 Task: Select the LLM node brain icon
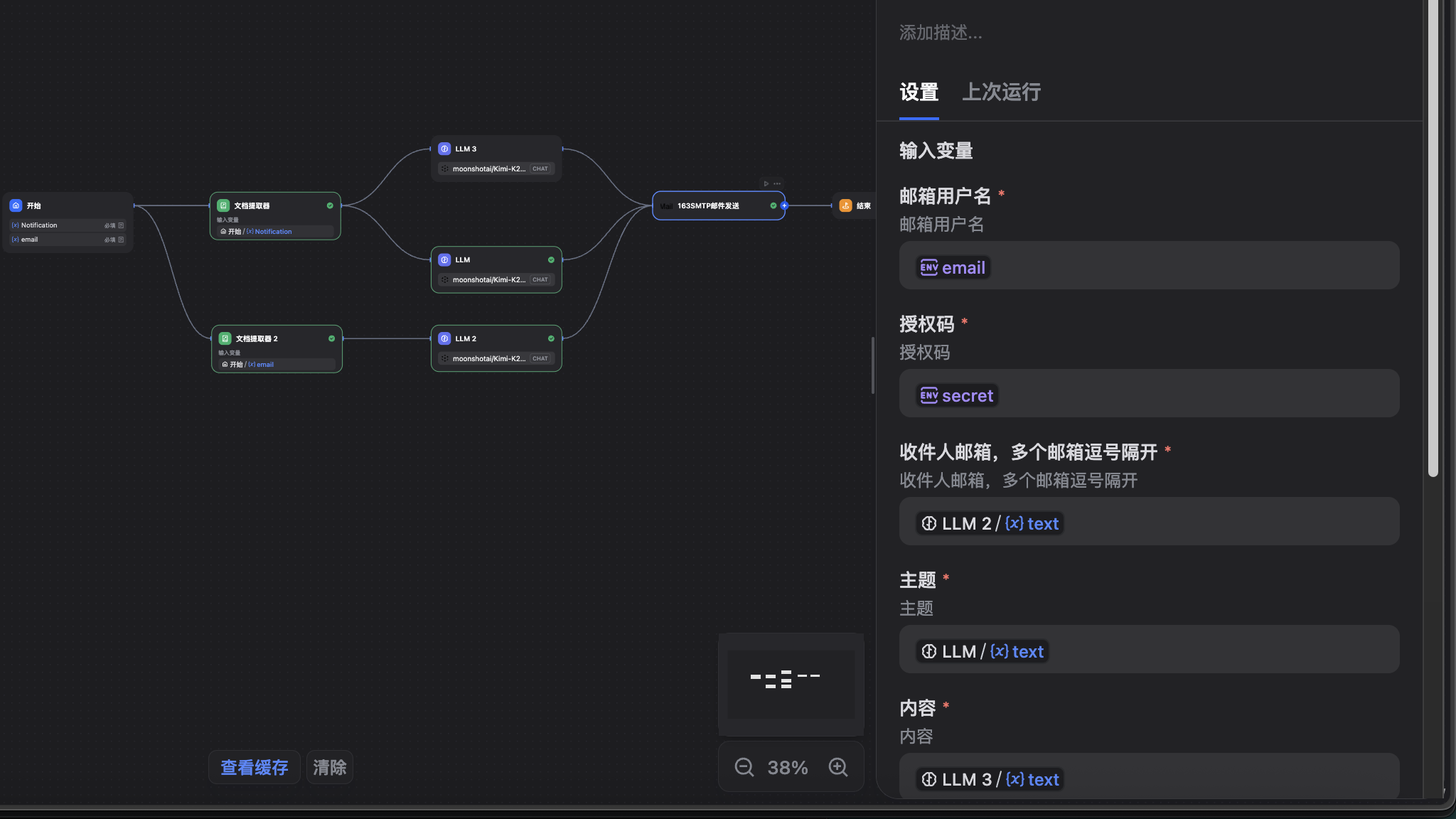[x=444, y=259]
